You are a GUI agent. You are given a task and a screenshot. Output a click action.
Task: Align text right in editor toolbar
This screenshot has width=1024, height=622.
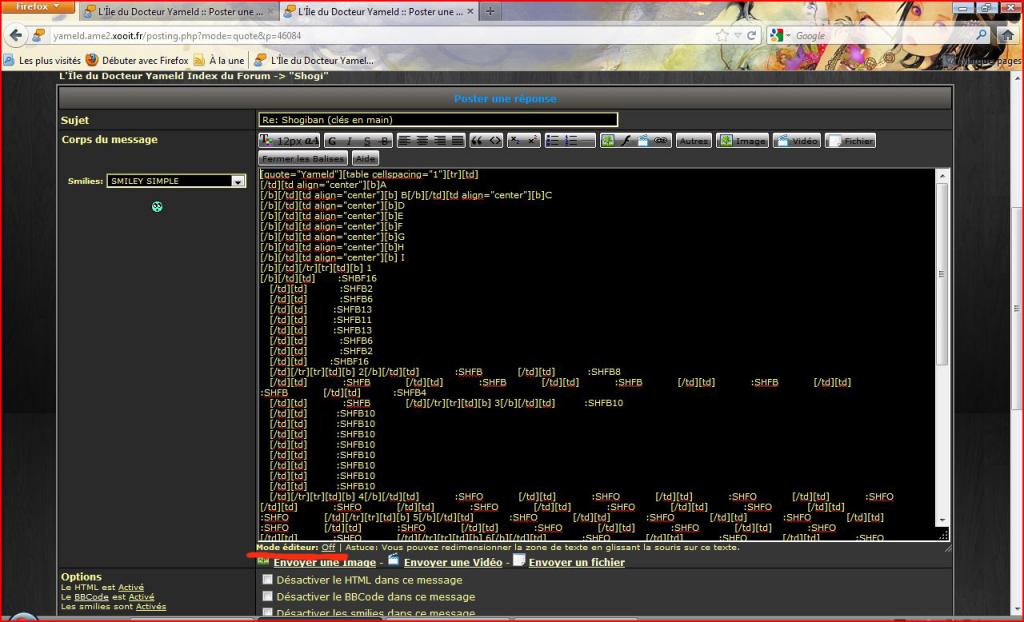click(440, 140)
